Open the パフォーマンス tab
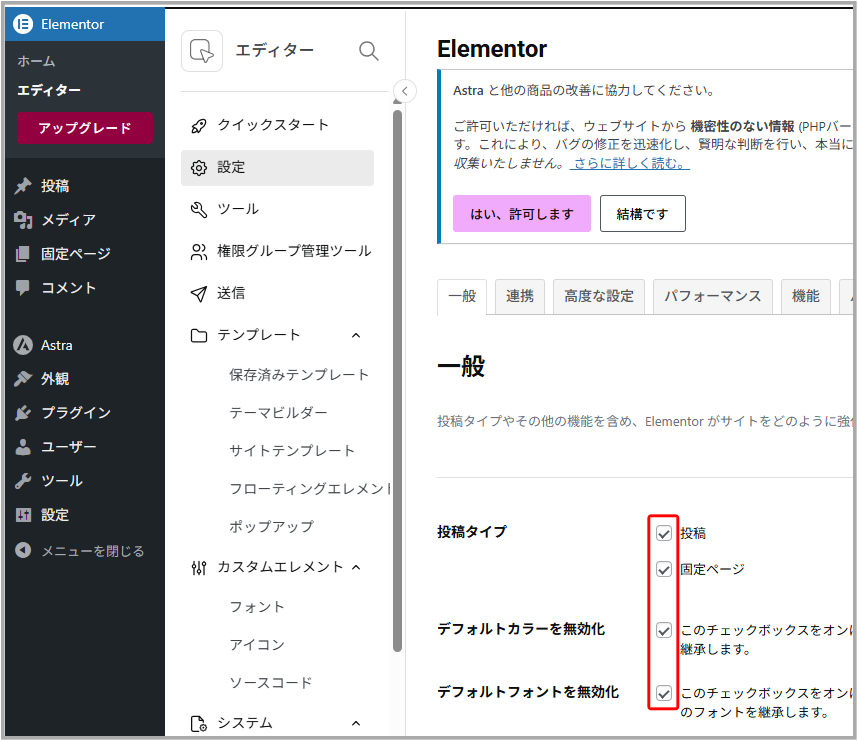The width and height of the screenshot is (858, 741). (712, 296)
